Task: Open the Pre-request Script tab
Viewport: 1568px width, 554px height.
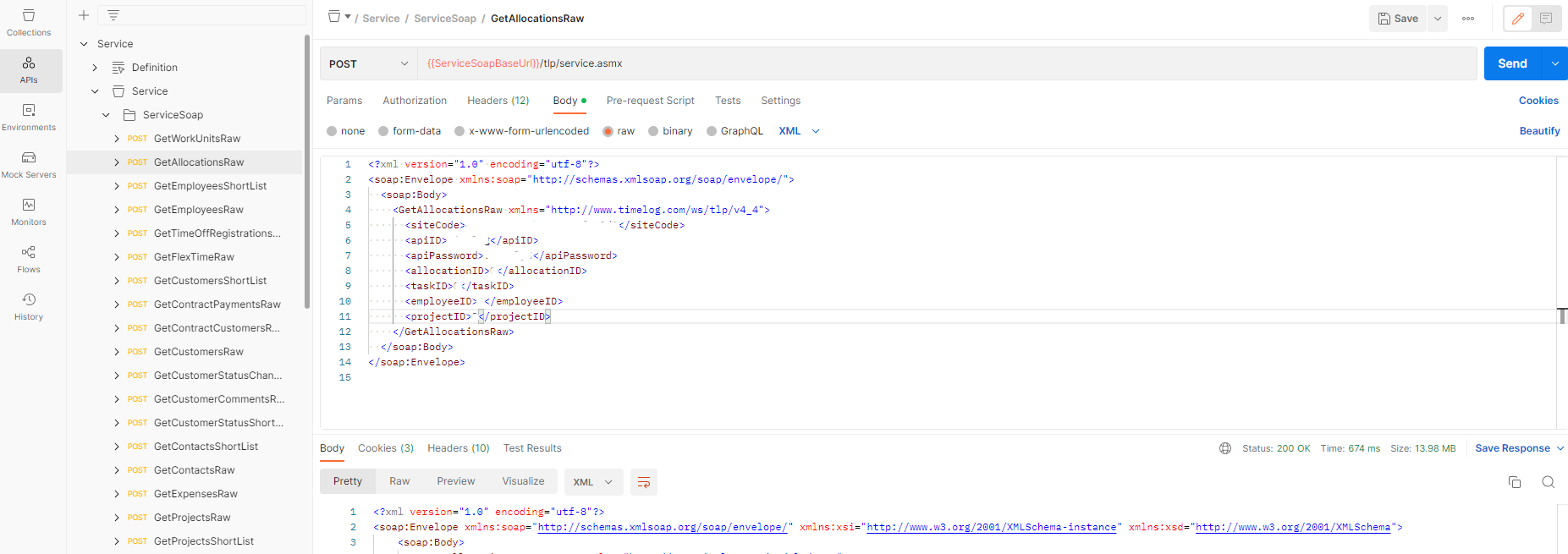Action: (x=650, y=101)
